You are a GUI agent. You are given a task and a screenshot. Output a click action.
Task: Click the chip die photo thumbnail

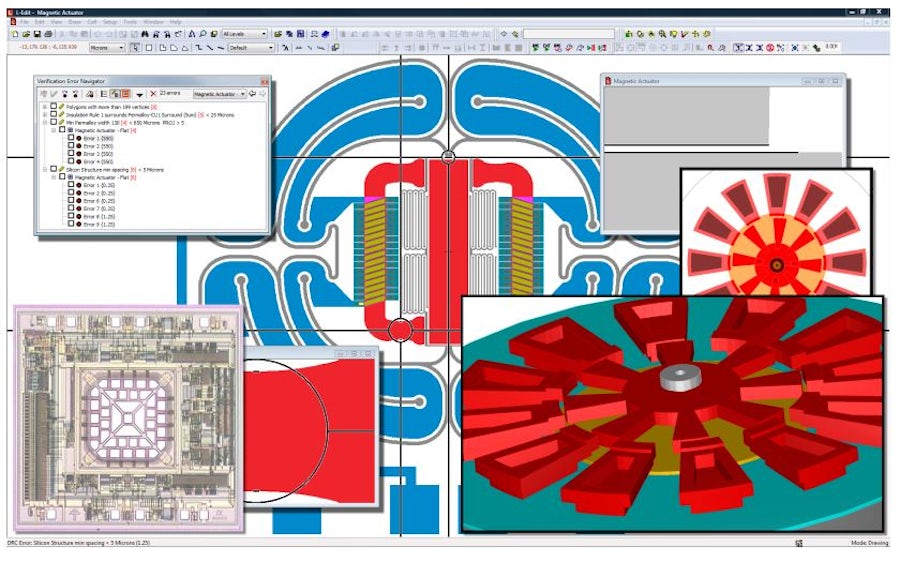coord(127,420)
